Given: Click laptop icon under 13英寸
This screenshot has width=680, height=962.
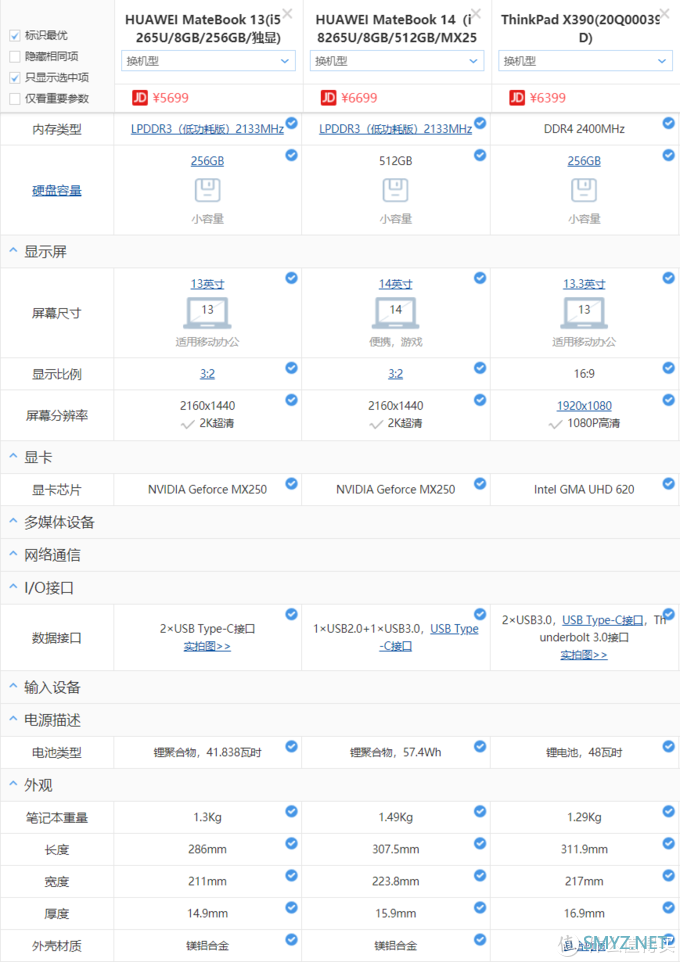Looking at the screenshot, I should click(207, 312).
